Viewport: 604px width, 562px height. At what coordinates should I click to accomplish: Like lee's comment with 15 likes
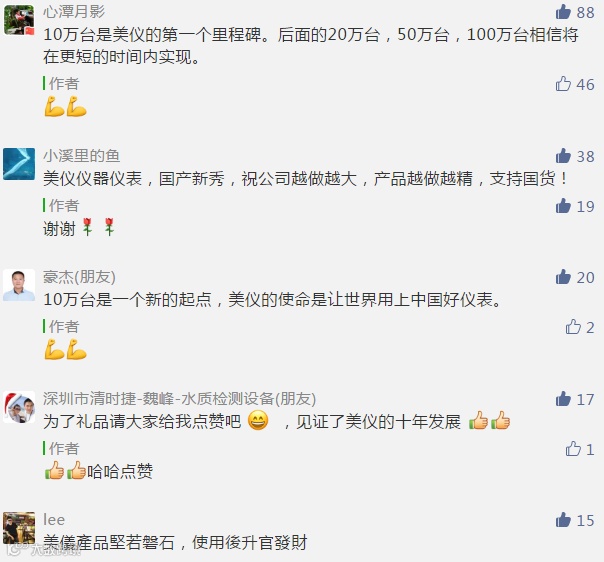click(x=563, y=520)
